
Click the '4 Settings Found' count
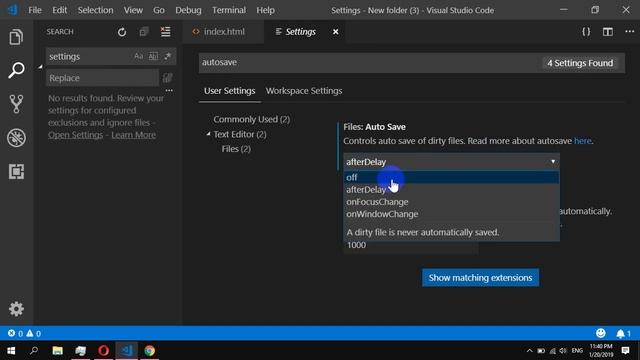[x=580, y=63]
